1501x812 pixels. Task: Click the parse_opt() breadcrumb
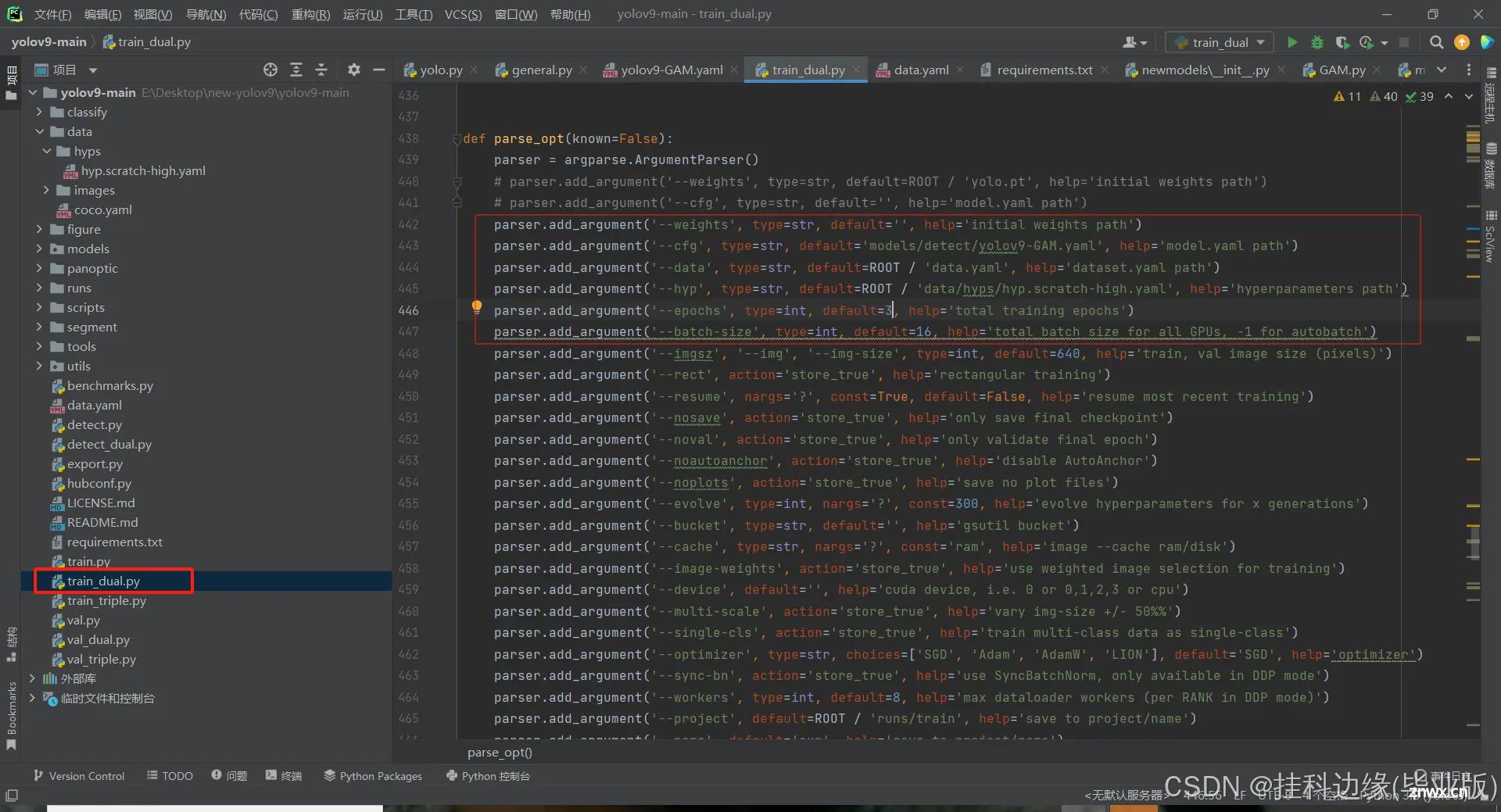point(500,752)
